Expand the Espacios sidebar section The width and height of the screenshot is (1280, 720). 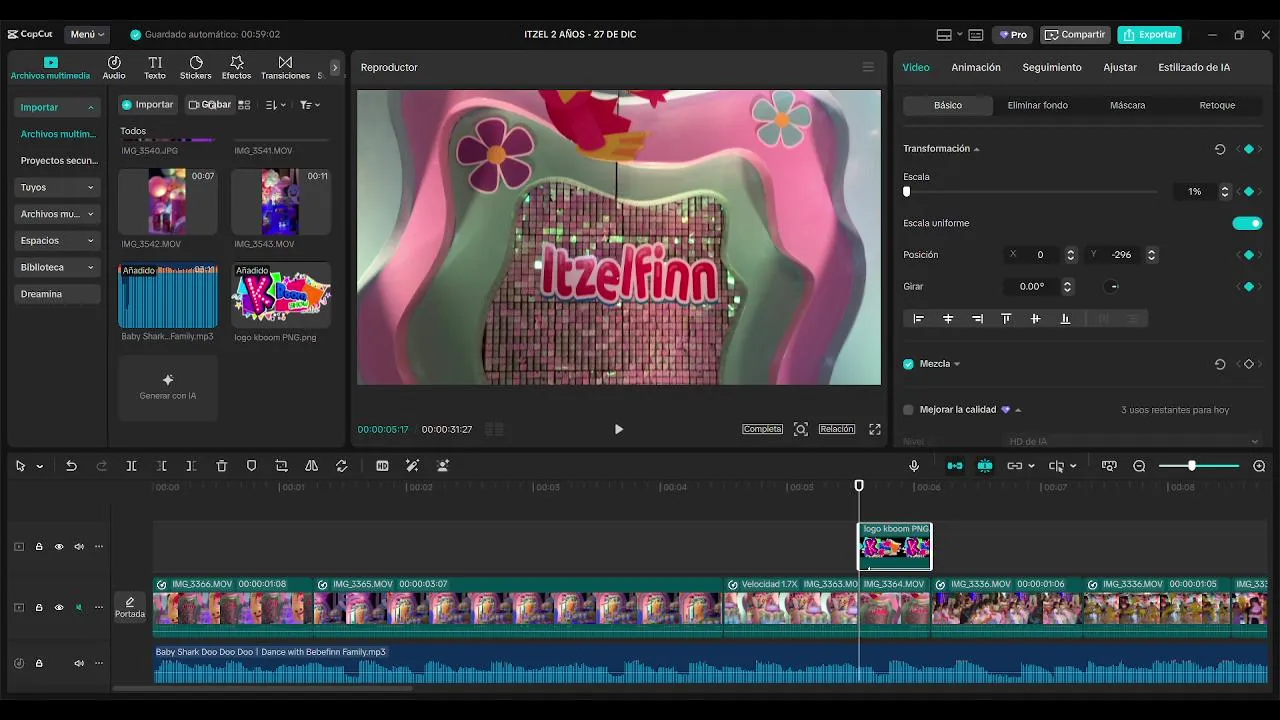57,240
